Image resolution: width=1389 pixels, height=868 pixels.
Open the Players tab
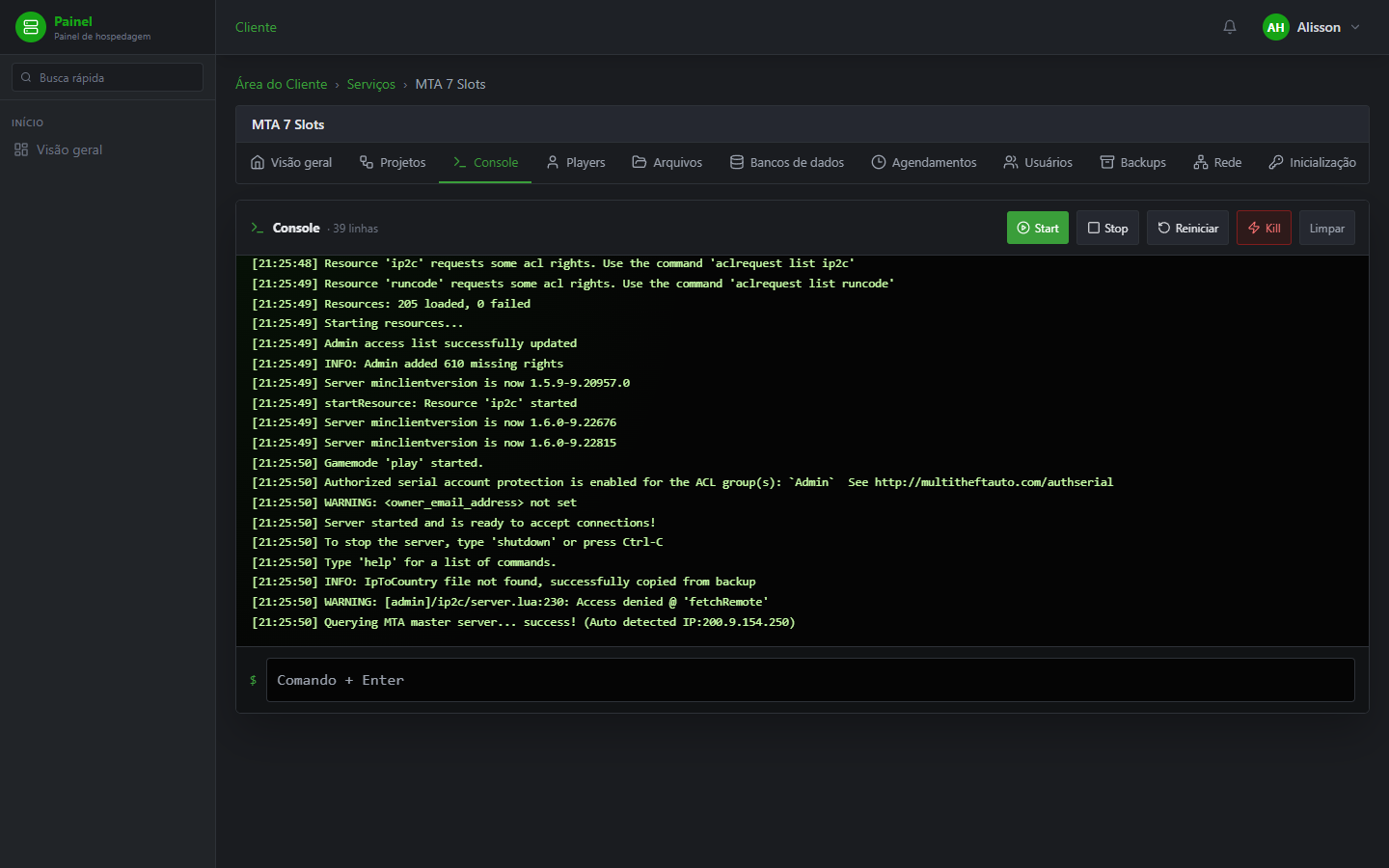point(576,162)
